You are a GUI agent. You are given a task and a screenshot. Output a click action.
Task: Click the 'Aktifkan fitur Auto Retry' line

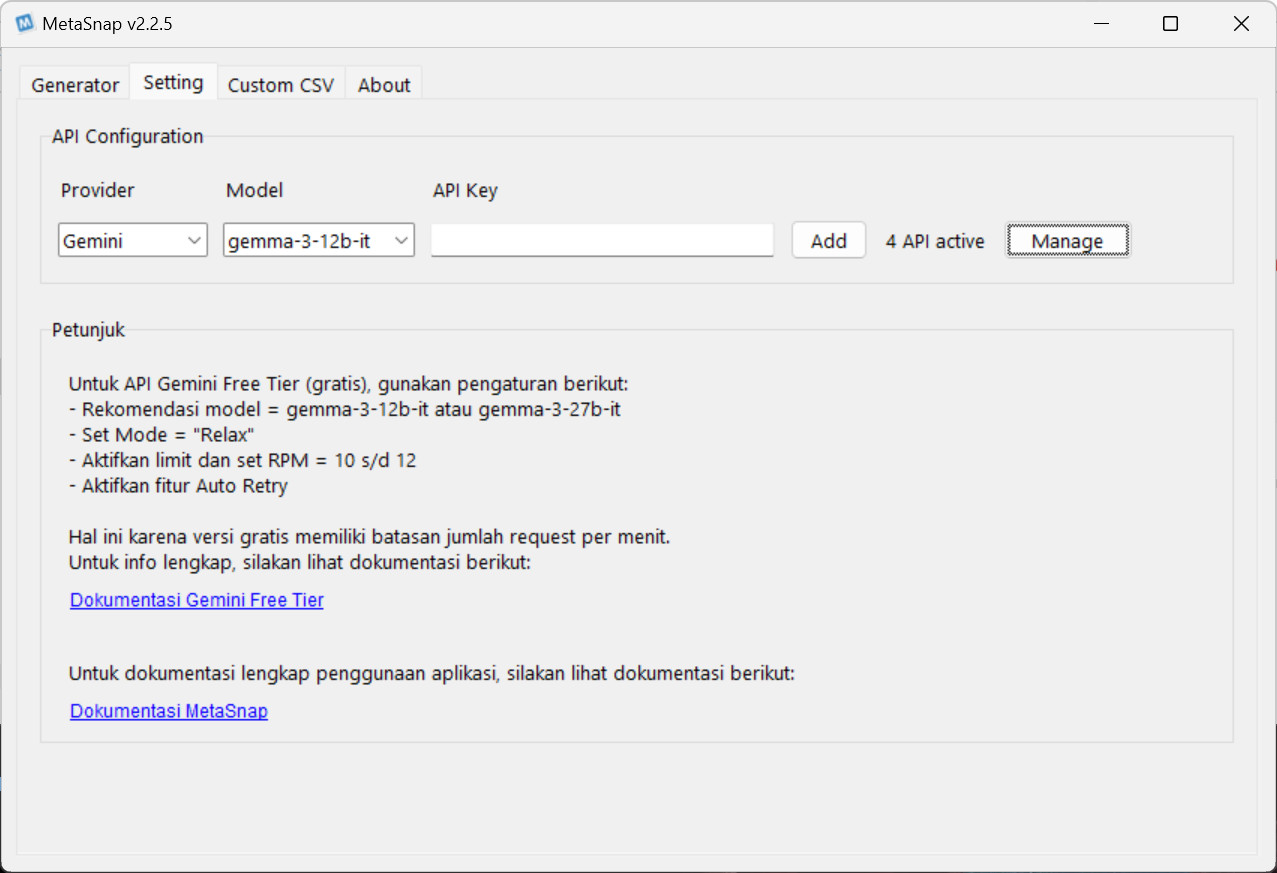coord(178,487)
